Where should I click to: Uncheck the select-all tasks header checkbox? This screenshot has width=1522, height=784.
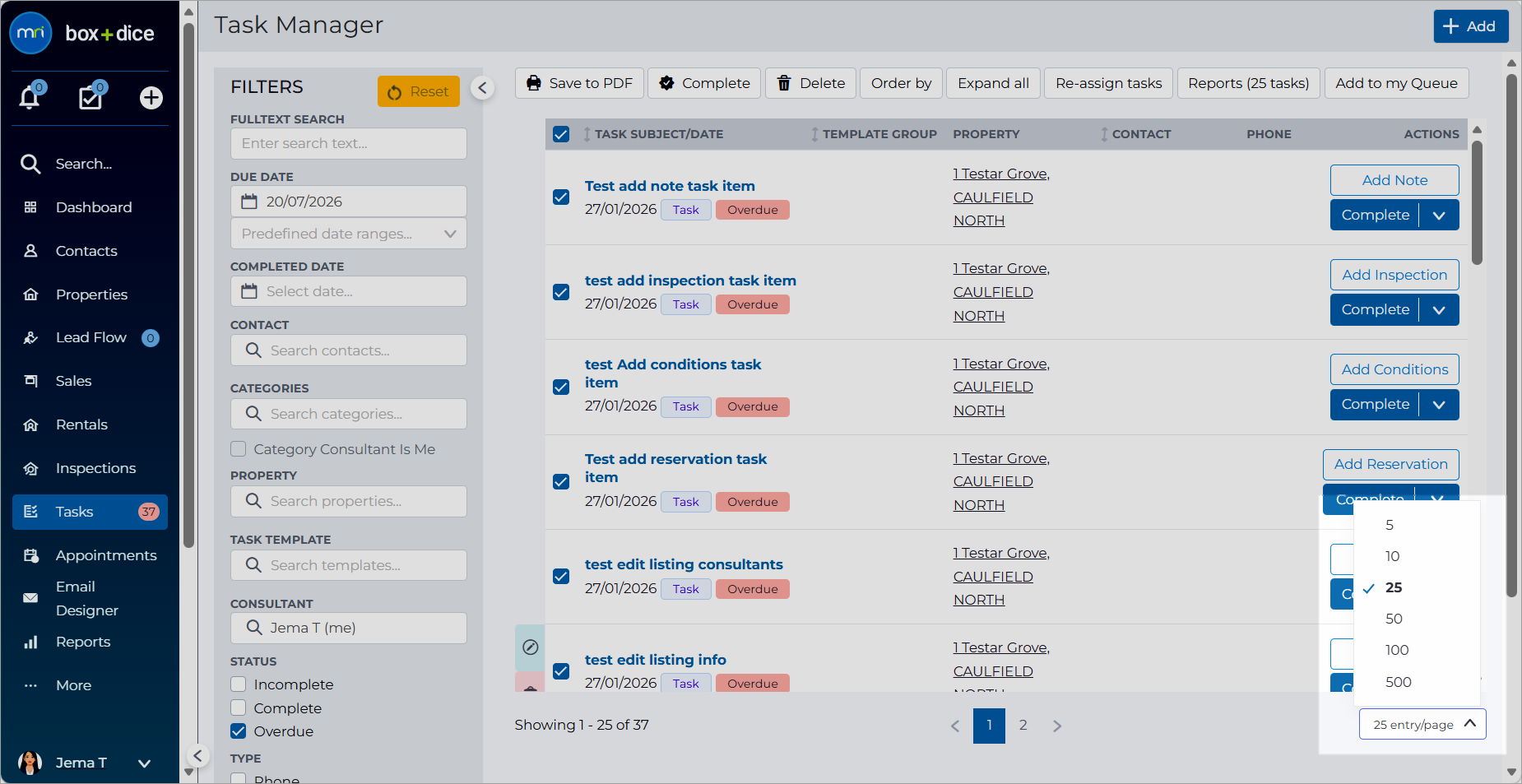tap(561, 134)
